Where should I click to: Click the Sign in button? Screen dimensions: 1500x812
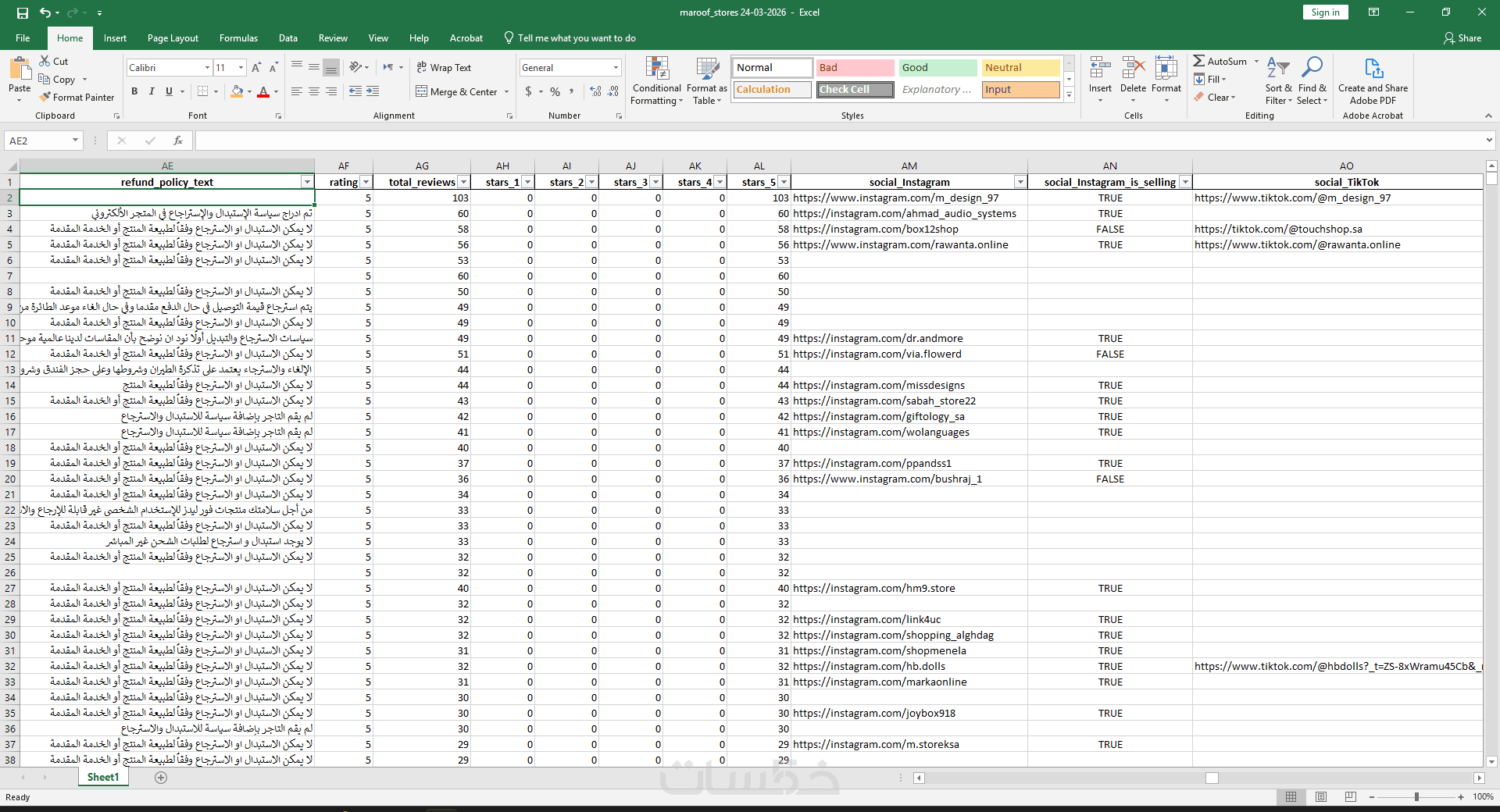[x=1325, y=12]
